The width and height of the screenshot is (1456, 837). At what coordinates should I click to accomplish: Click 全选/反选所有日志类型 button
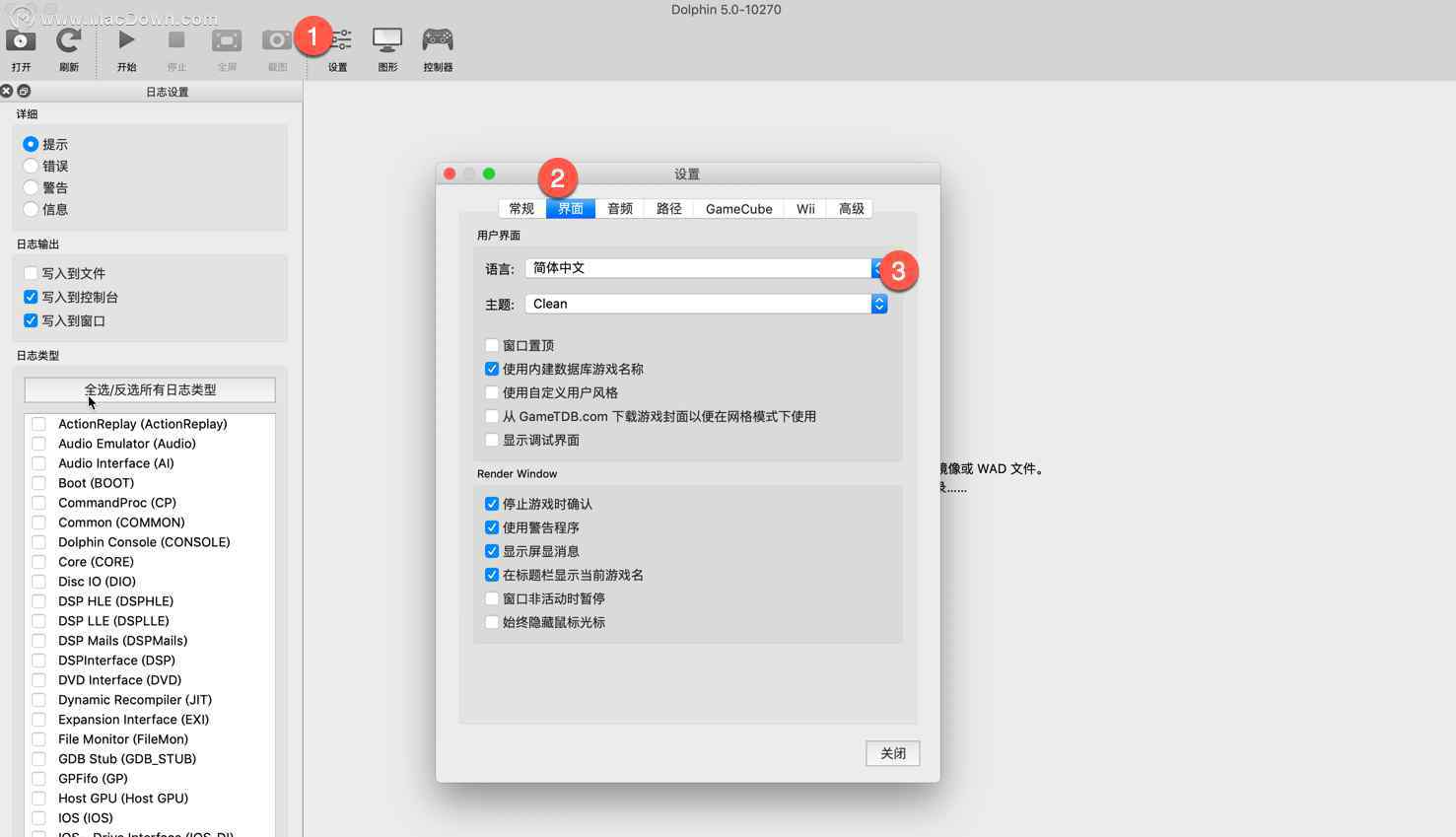tap(150, 389)
